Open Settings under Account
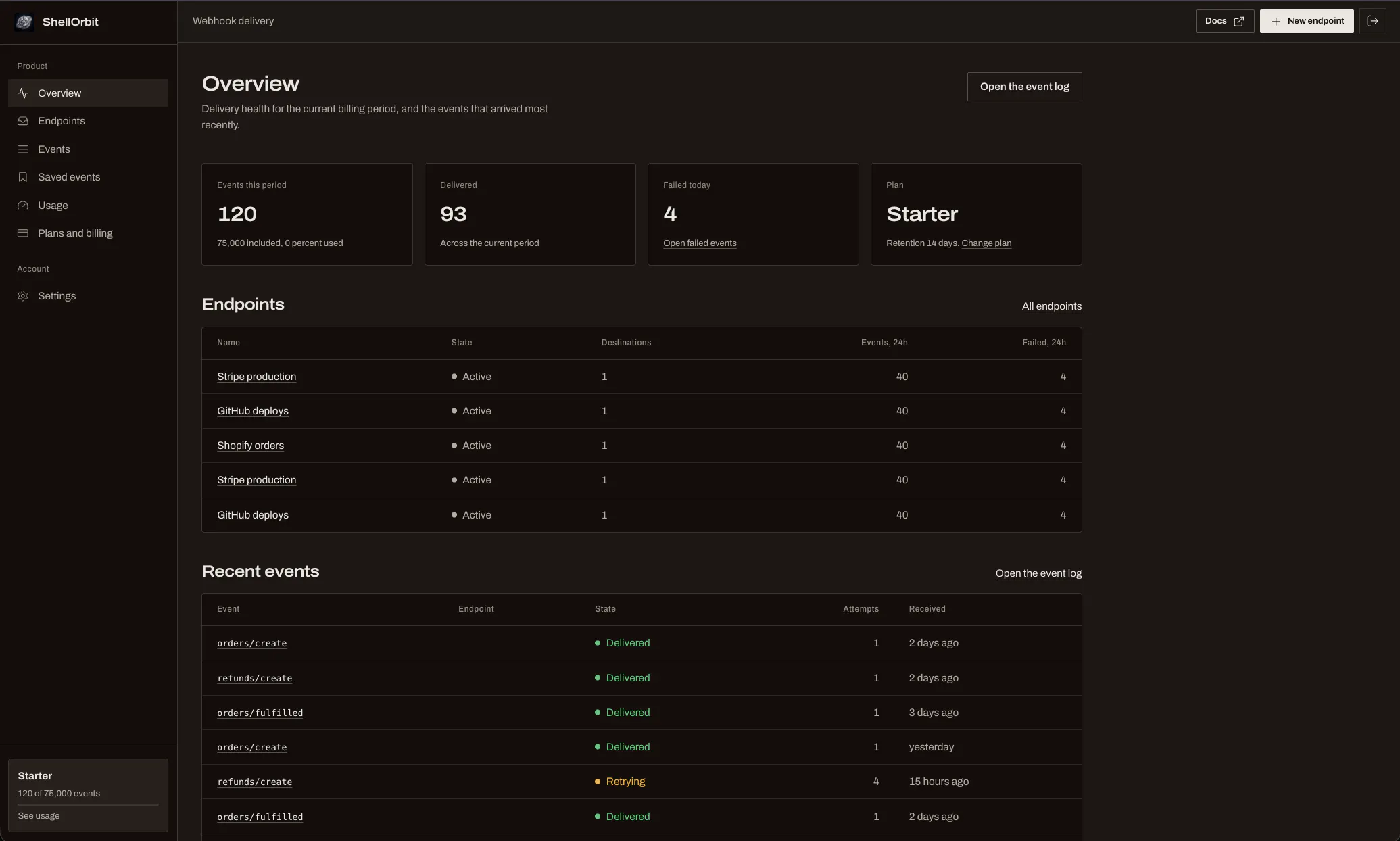Screen dimensions: 1400x841 pyautogui.click(x=88, y=296)
